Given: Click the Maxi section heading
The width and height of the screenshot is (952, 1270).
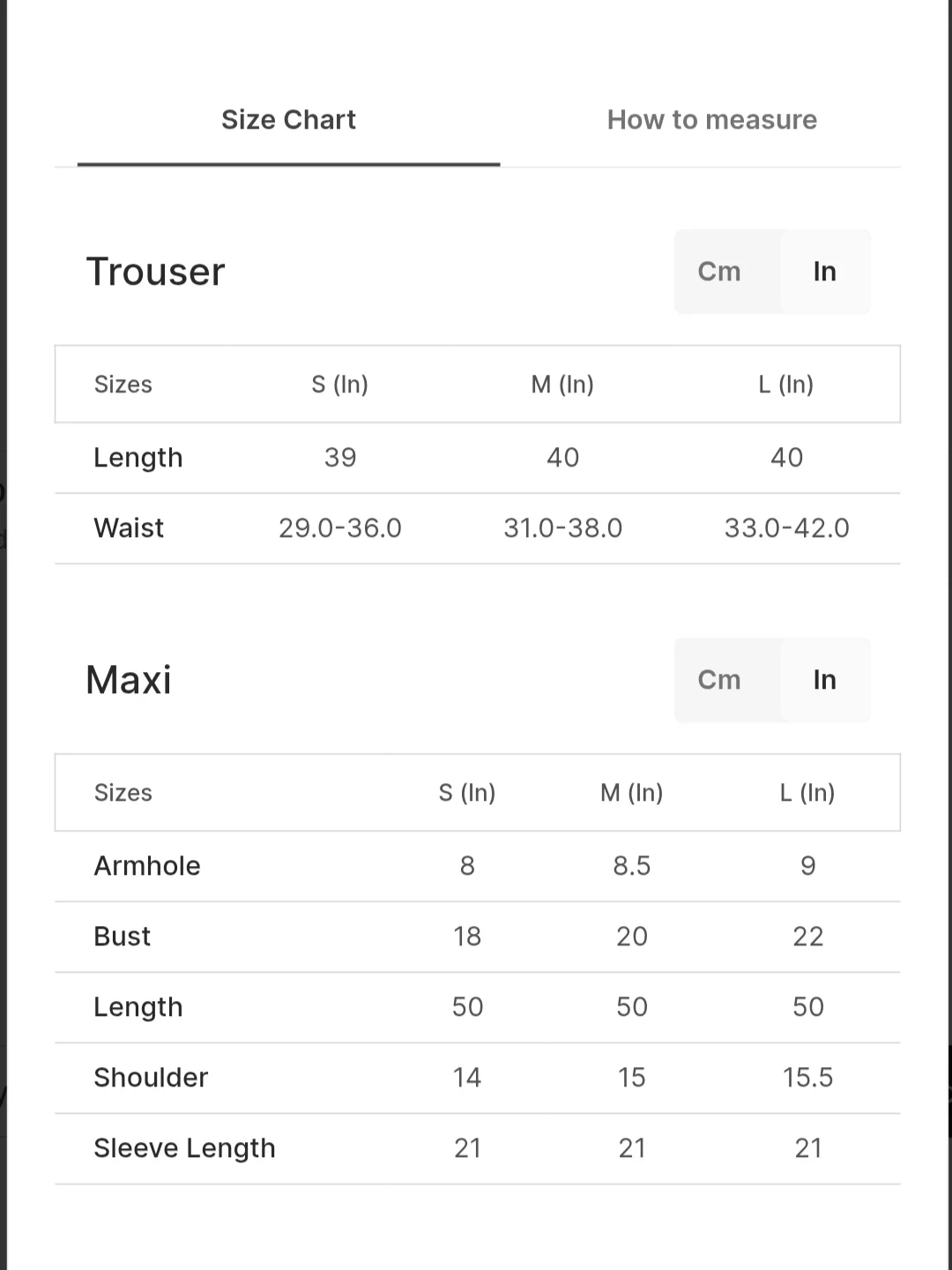Looking at the screenshot, I should (x=129, y=680).
